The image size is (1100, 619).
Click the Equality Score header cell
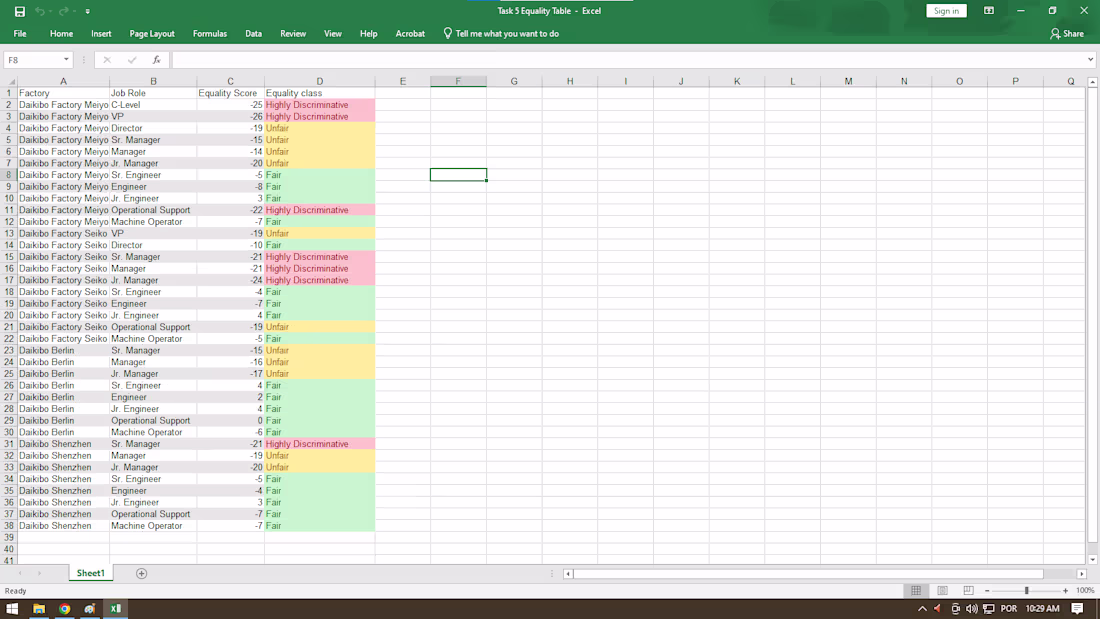point(230,93)
